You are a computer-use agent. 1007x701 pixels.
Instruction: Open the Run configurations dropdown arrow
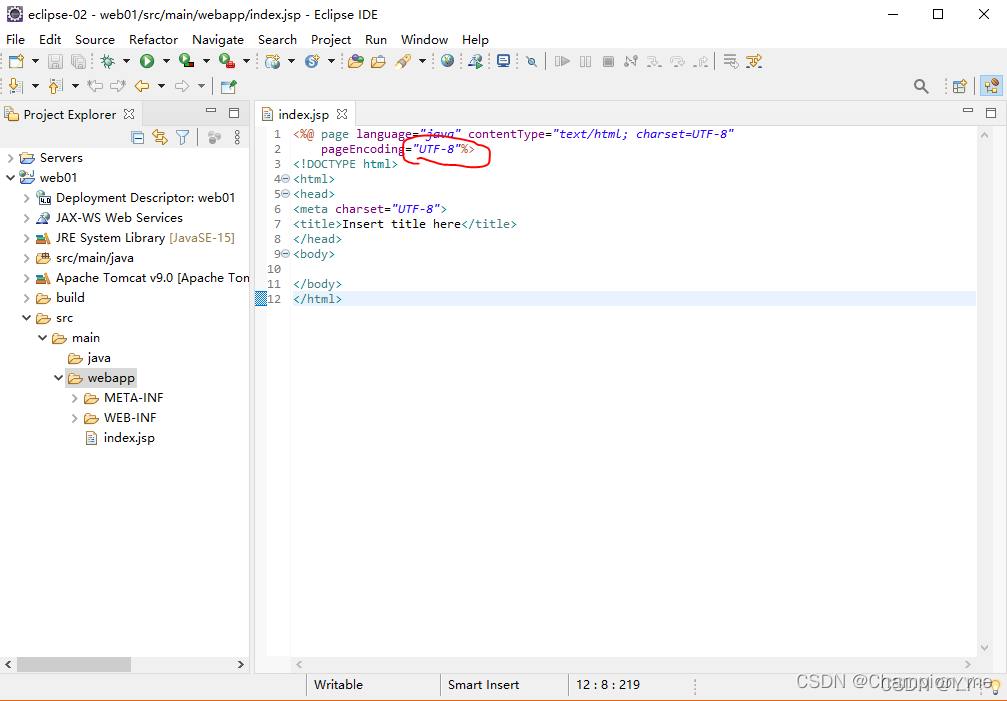[166, 61]
